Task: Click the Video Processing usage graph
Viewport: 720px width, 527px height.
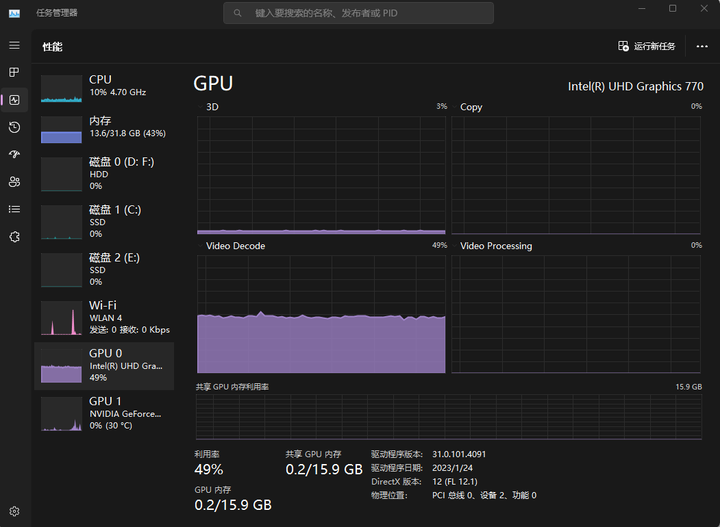Action: click(x=576, y=314)
